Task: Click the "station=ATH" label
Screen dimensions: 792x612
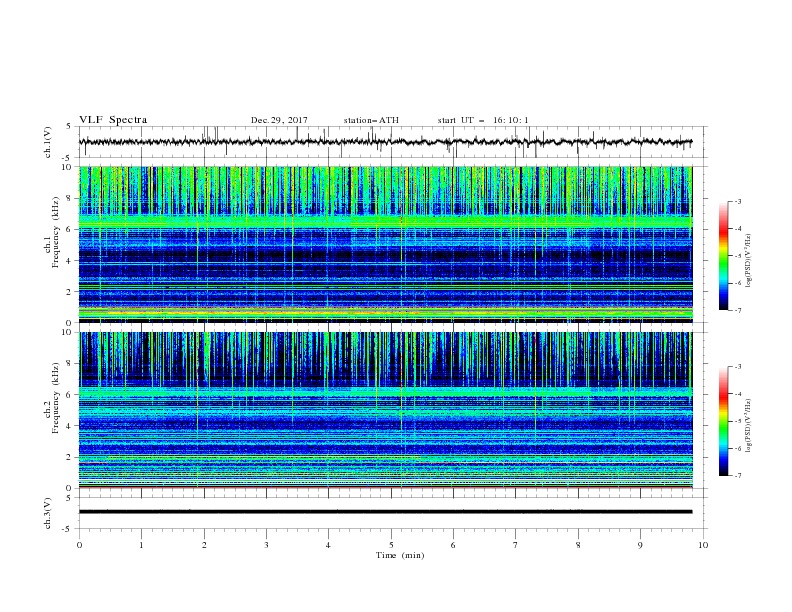Action: [x=371, y=120]
